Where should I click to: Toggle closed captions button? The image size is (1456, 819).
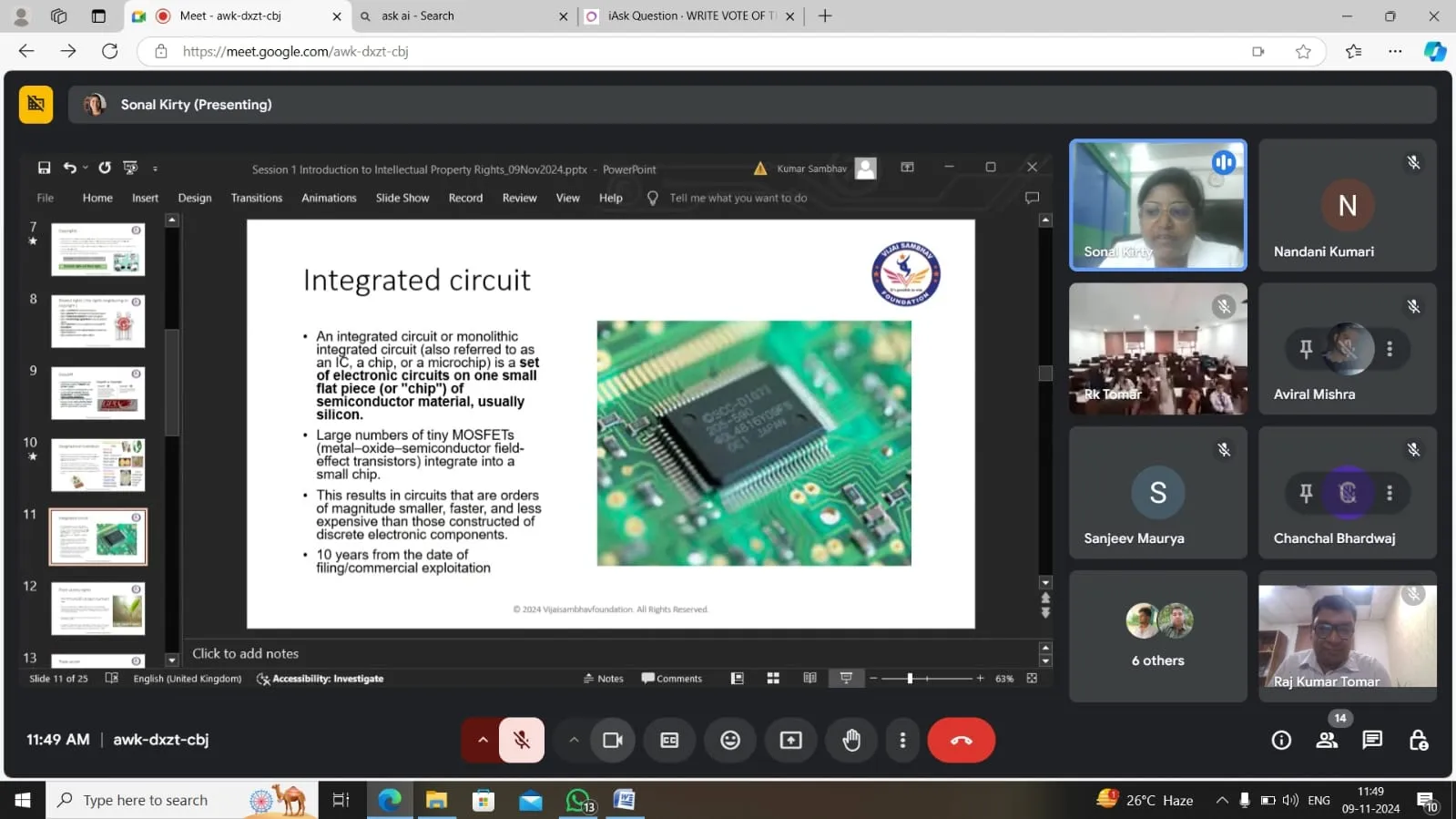click(x=669, y=740)
